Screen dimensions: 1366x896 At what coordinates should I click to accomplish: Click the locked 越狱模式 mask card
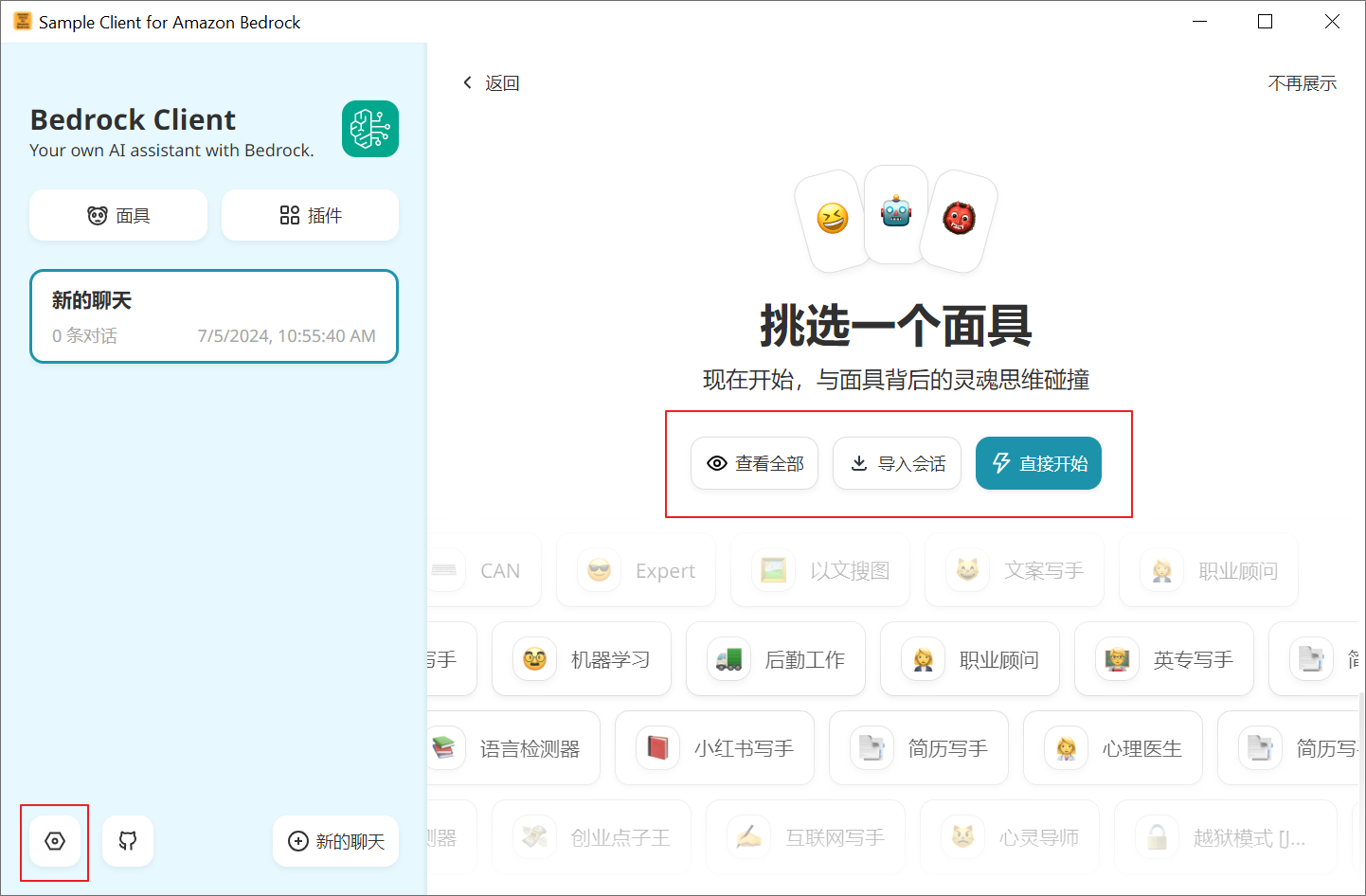point(1225,837)
